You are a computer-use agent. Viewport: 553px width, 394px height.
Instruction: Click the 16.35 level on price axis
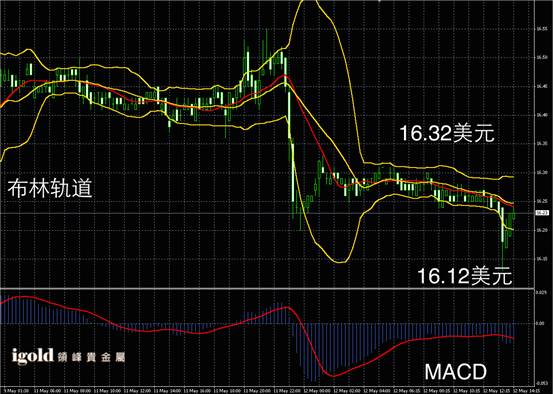540,144
